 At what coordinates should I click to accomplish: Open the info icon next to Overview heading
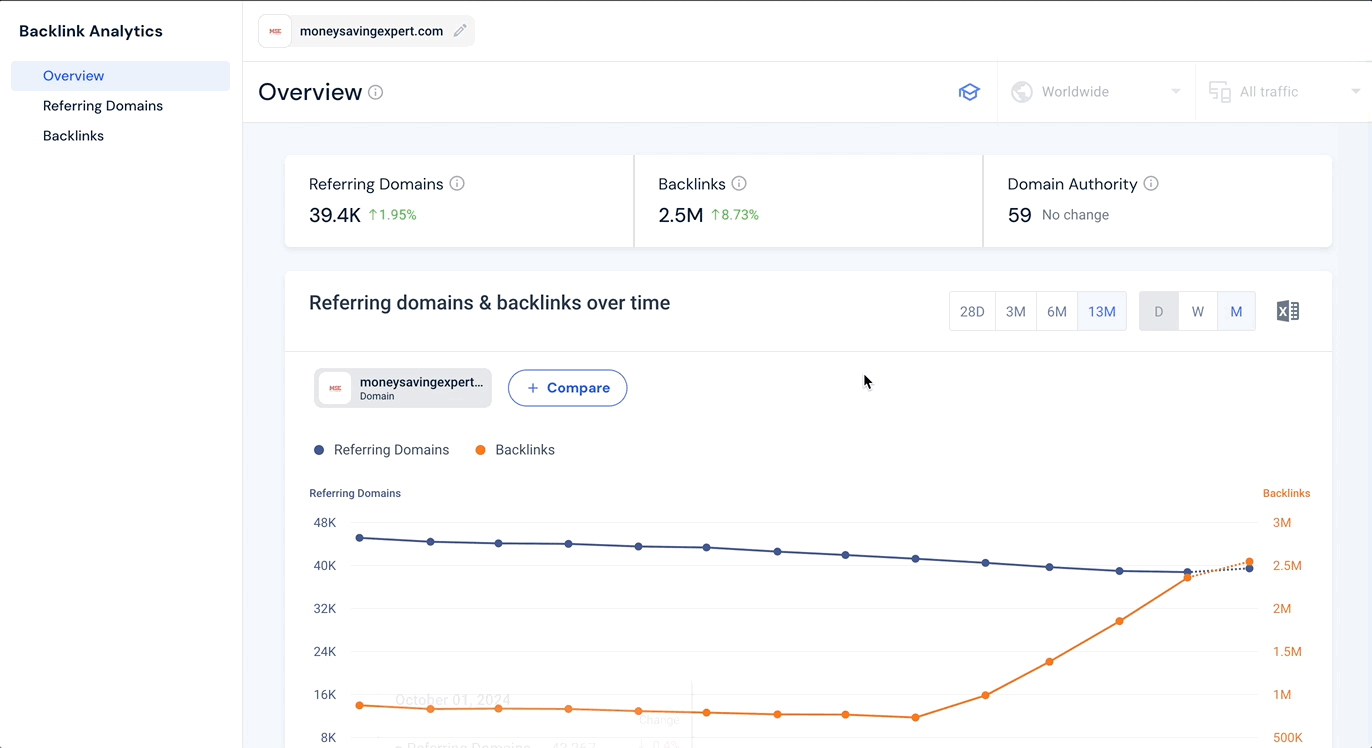pos(376,92)
